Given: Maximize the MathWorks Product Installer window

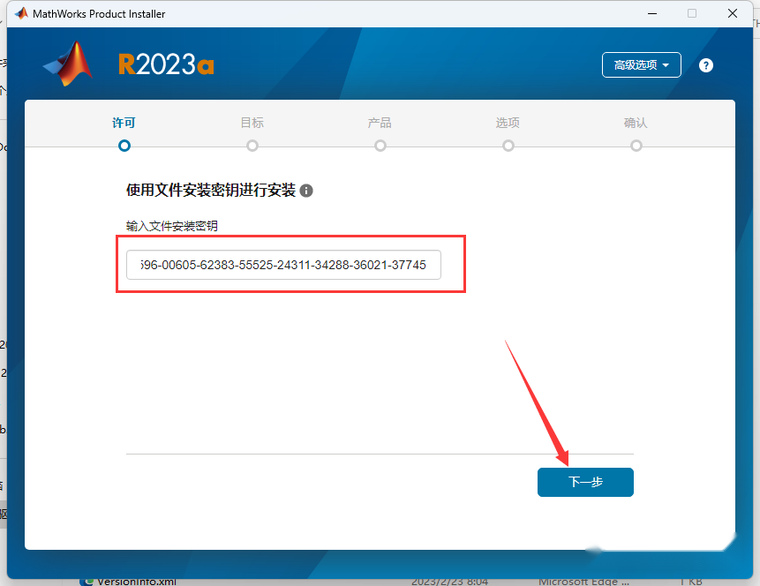Looking at the screenshot, I should click(691, 14).
